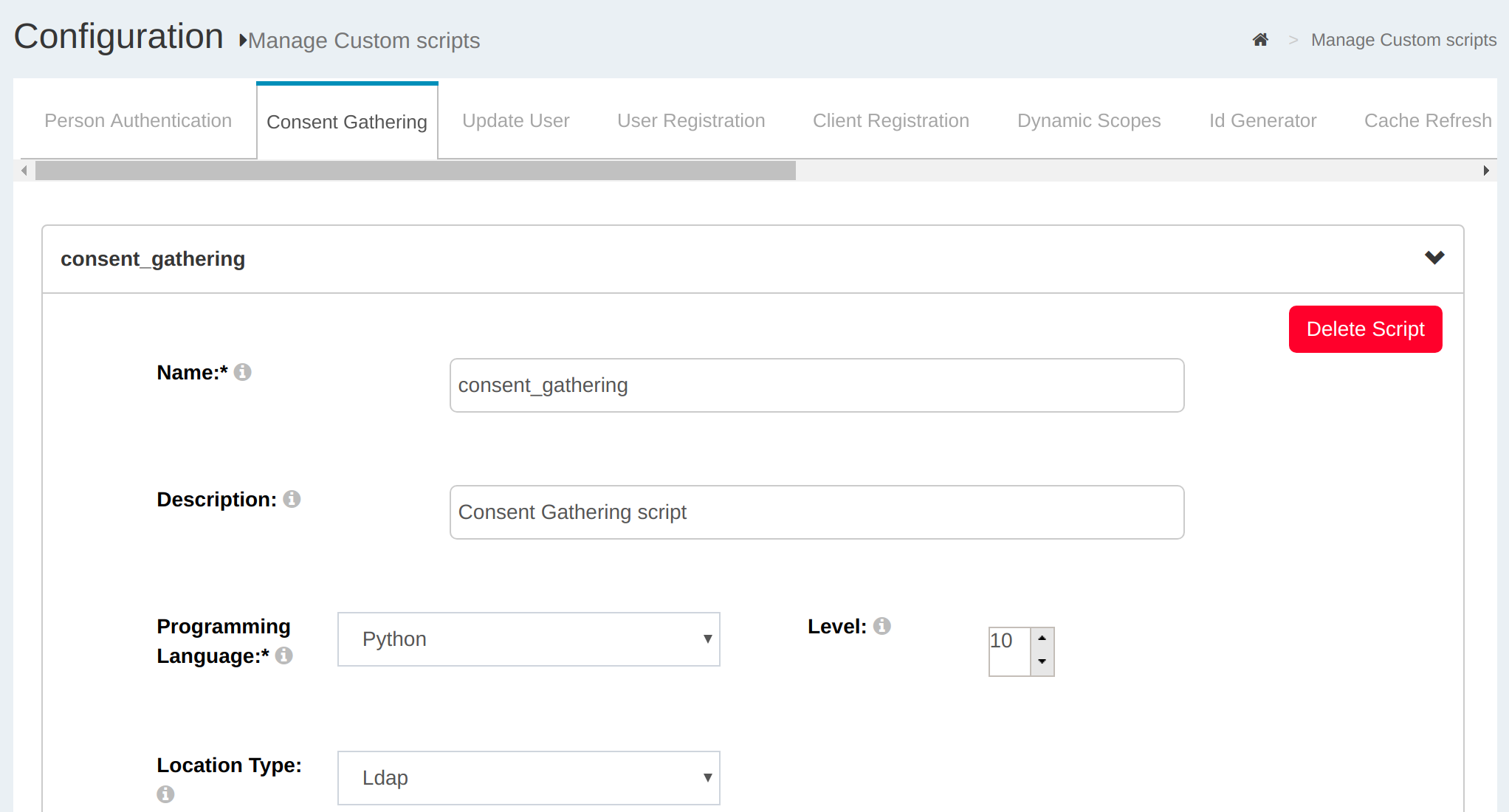
Task: Click info icon next to Programming Language
Action: [x=283, y=656]
